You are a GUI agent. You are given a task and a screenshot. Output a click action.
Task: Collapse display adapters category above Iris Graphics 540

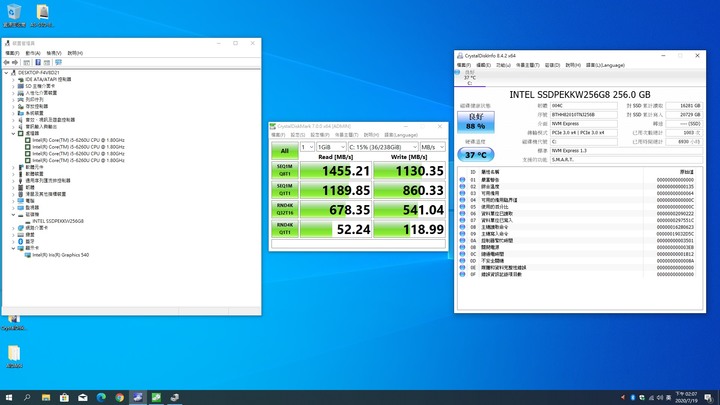(x=13, y=248)
